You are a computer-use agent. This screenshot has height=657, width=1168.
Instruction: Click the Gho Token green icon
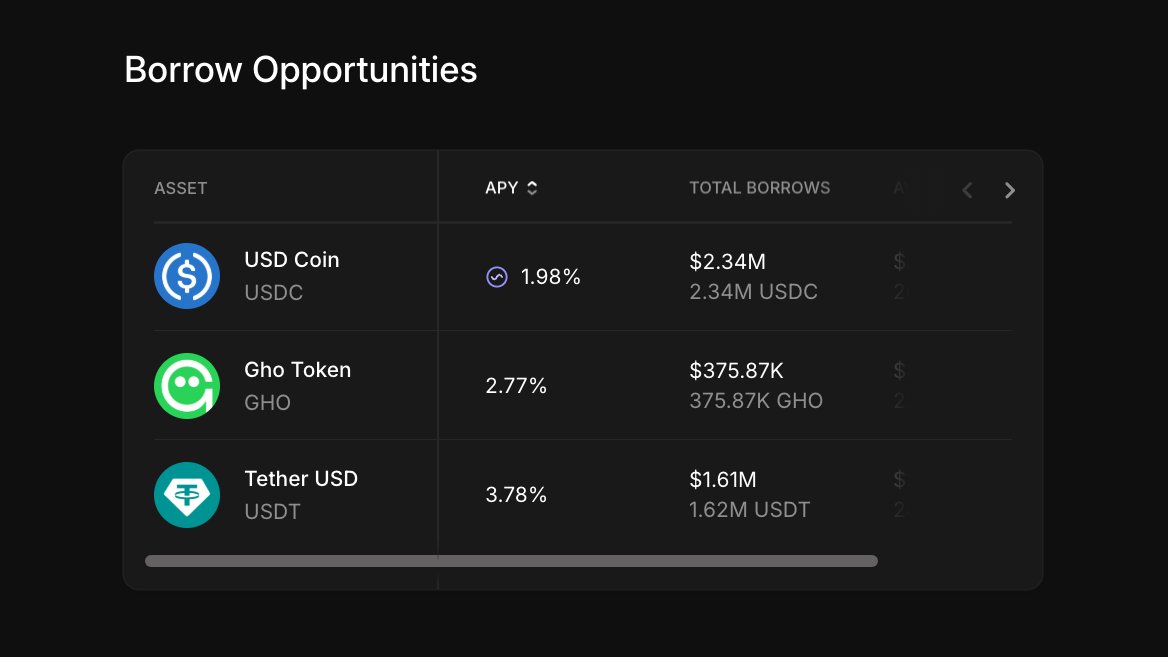[x=187, y=386]
